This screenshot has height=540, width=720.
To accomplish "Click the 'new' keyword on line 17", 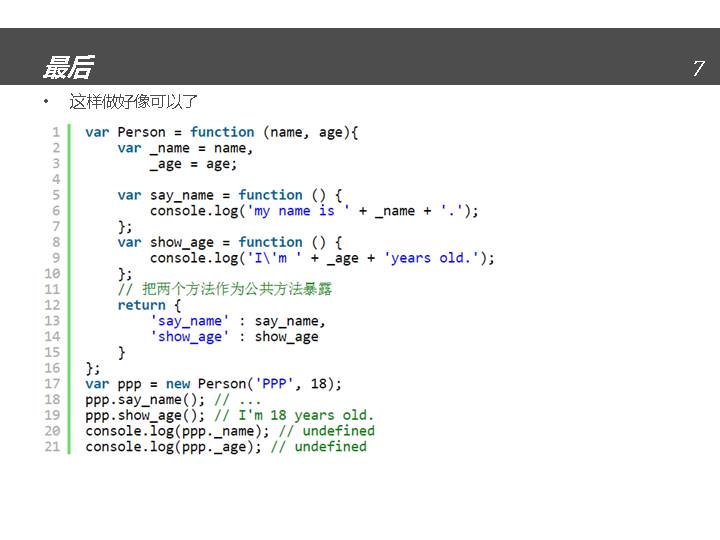I will (178, 383).
